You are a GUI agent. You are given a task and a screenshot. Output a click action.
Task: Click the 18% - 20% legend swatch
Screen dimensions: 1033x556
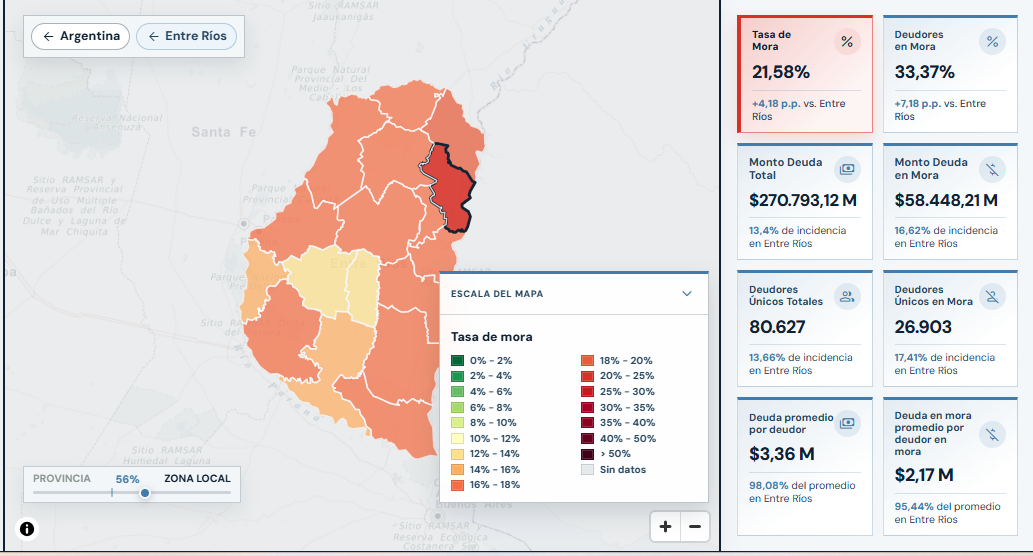[587, 360]
